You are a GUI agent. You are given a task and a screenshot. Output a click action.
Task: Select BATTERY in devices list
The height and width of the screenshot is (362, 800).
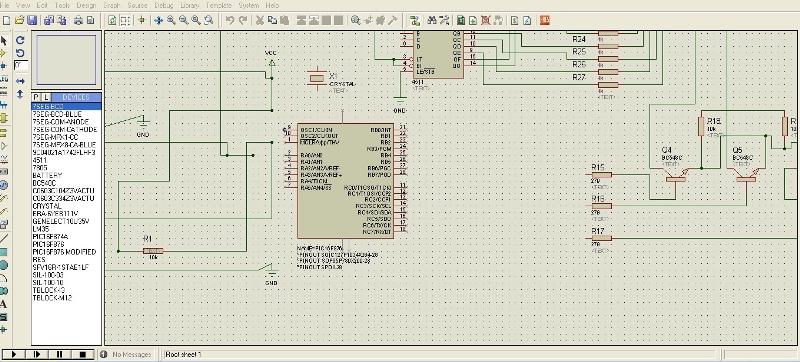coord(66,175)
